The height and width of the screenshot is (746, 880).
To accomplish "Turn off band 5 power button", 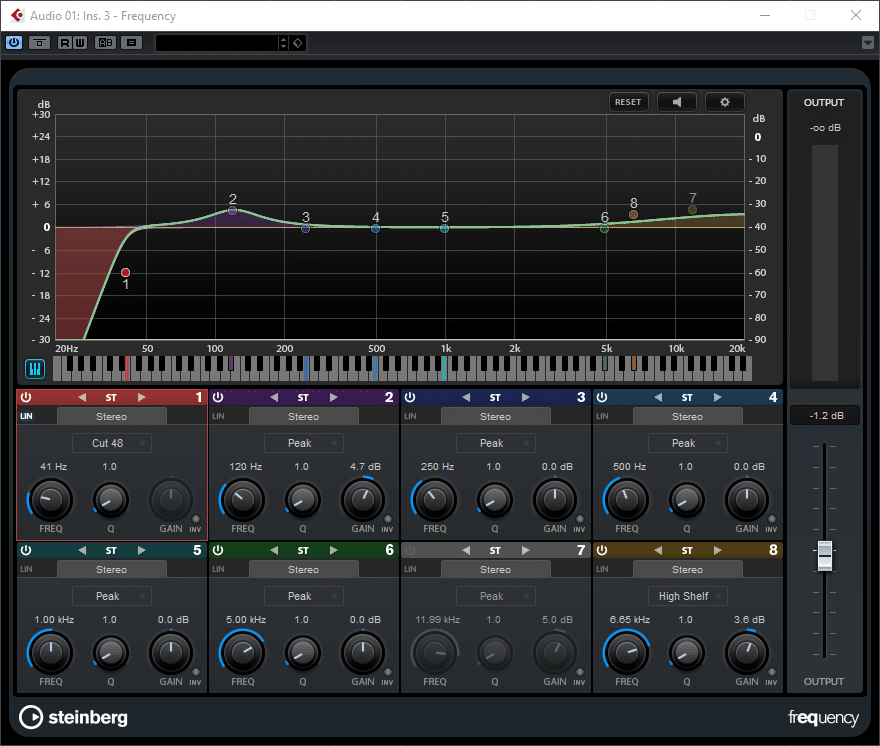I will click(26, 550).
